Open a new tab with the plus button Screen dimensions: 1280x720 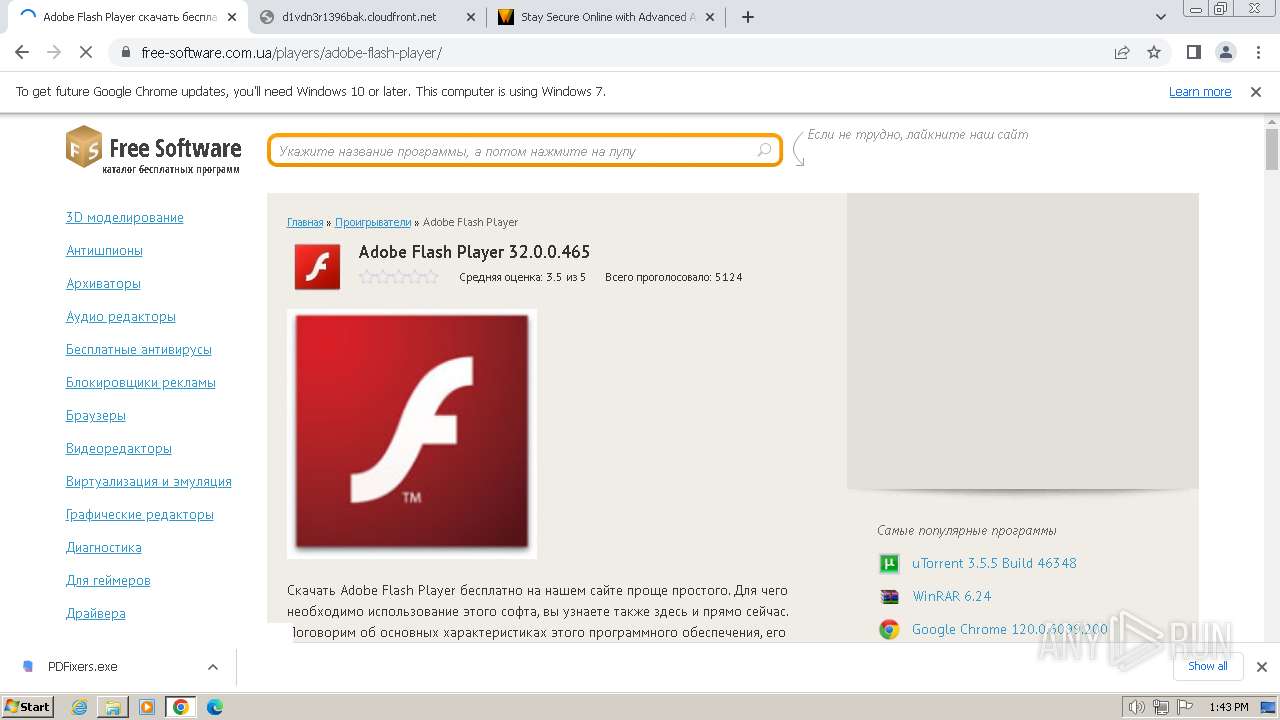point(747,17)
